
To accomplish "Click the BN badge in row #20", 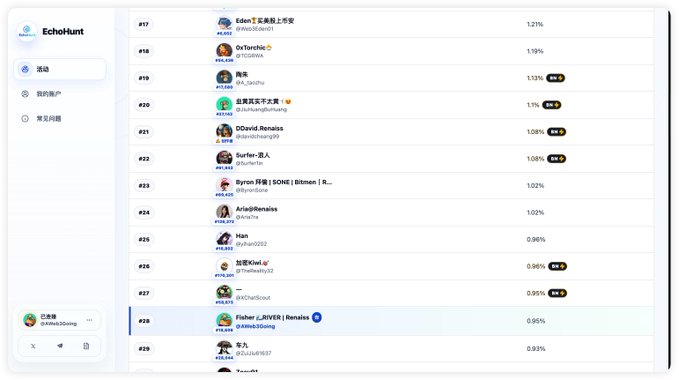I will 552,105.
